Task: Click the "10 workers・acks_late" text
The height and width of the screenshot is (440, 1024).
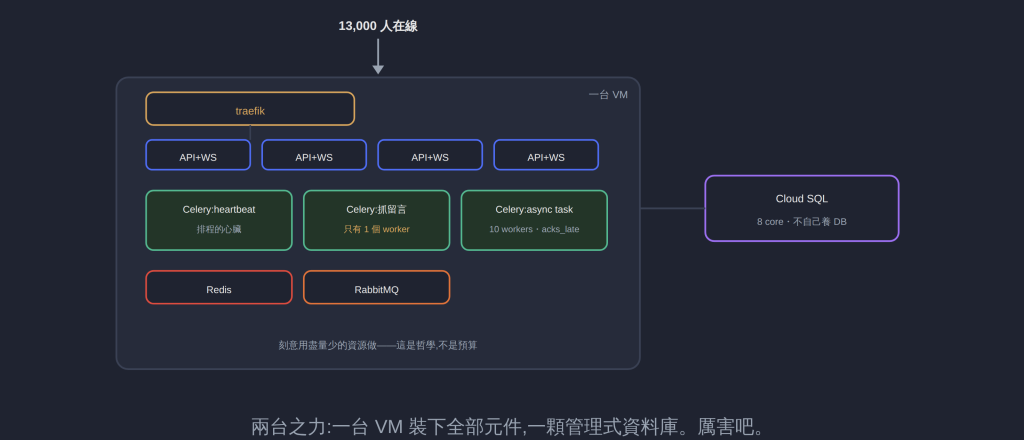Action: tap(534, 229)
